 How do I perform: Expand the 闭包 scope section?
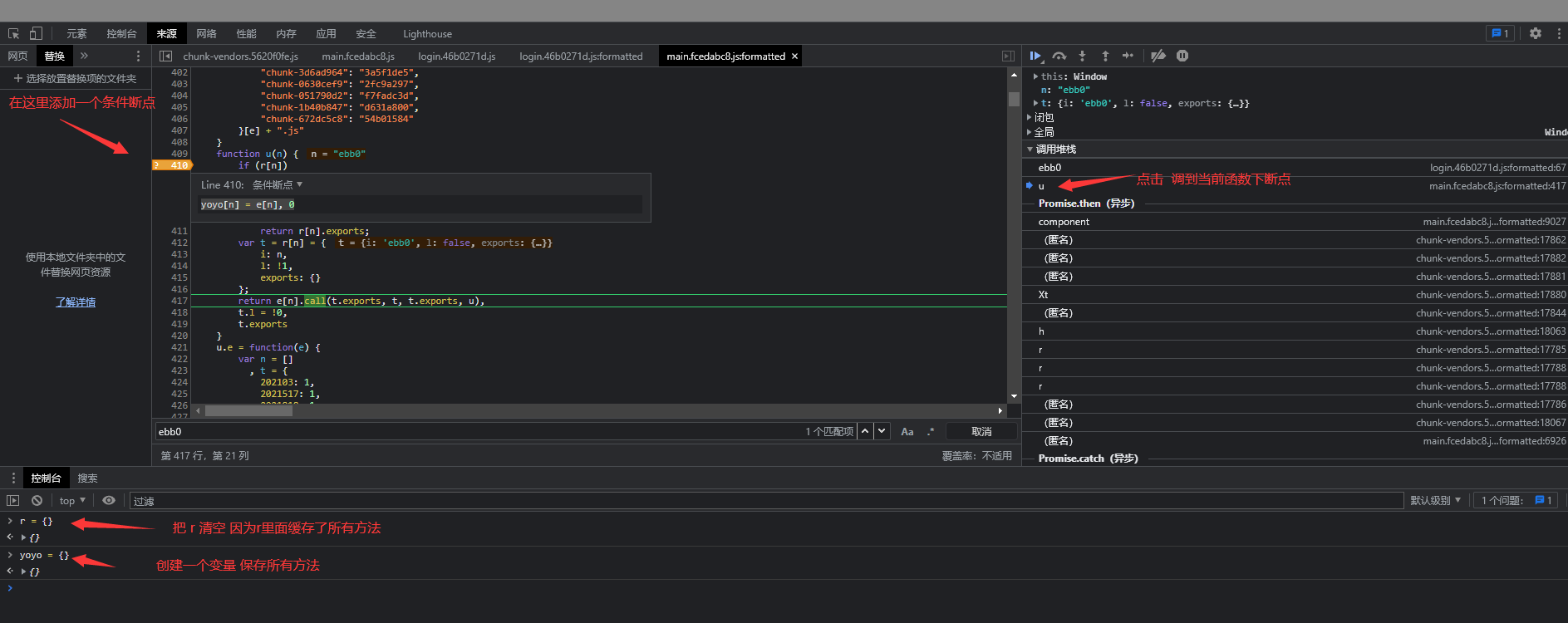coord(1030,117)
